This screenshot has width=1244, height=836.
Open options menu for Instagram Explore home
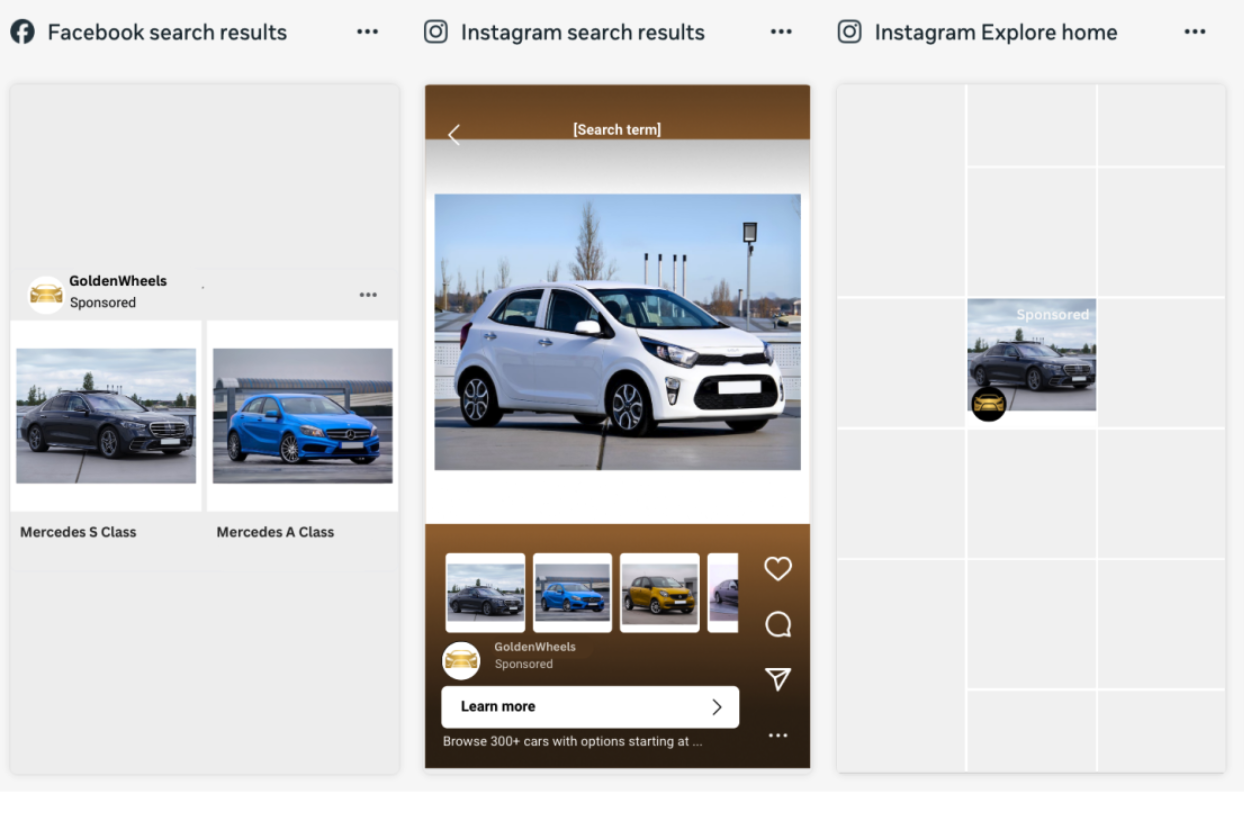(x=1195, y=32)
